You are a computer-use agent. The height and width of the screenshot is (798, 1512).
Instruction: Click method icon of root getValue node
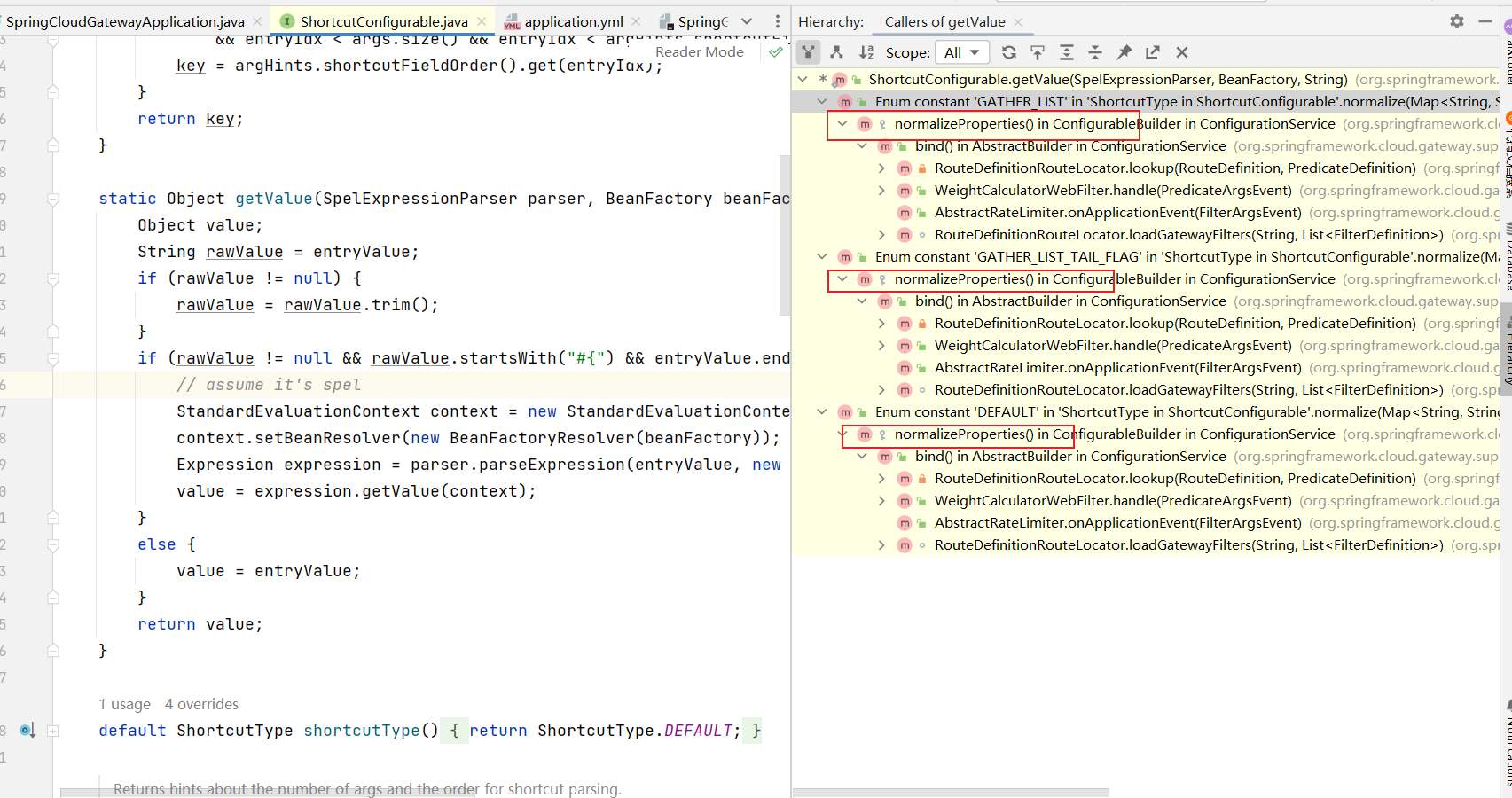tap(839, 80)
